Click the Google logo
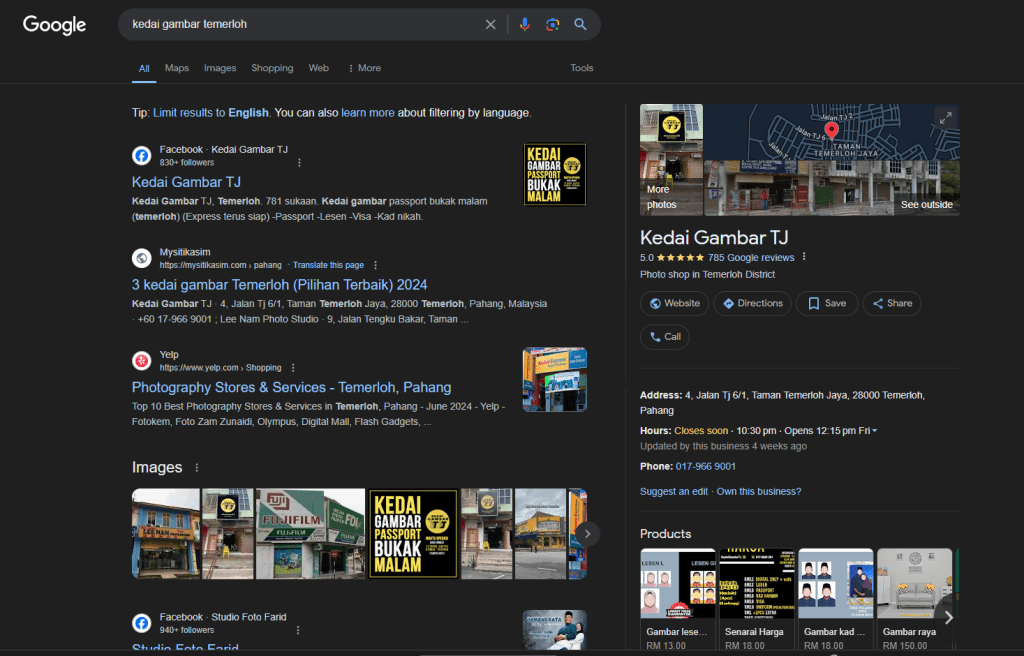 pyautogui.click(x=54, y=25)
